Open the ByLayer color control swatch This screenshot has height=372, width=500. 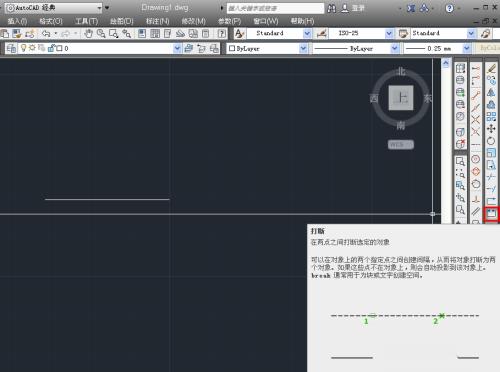[267, 49]
